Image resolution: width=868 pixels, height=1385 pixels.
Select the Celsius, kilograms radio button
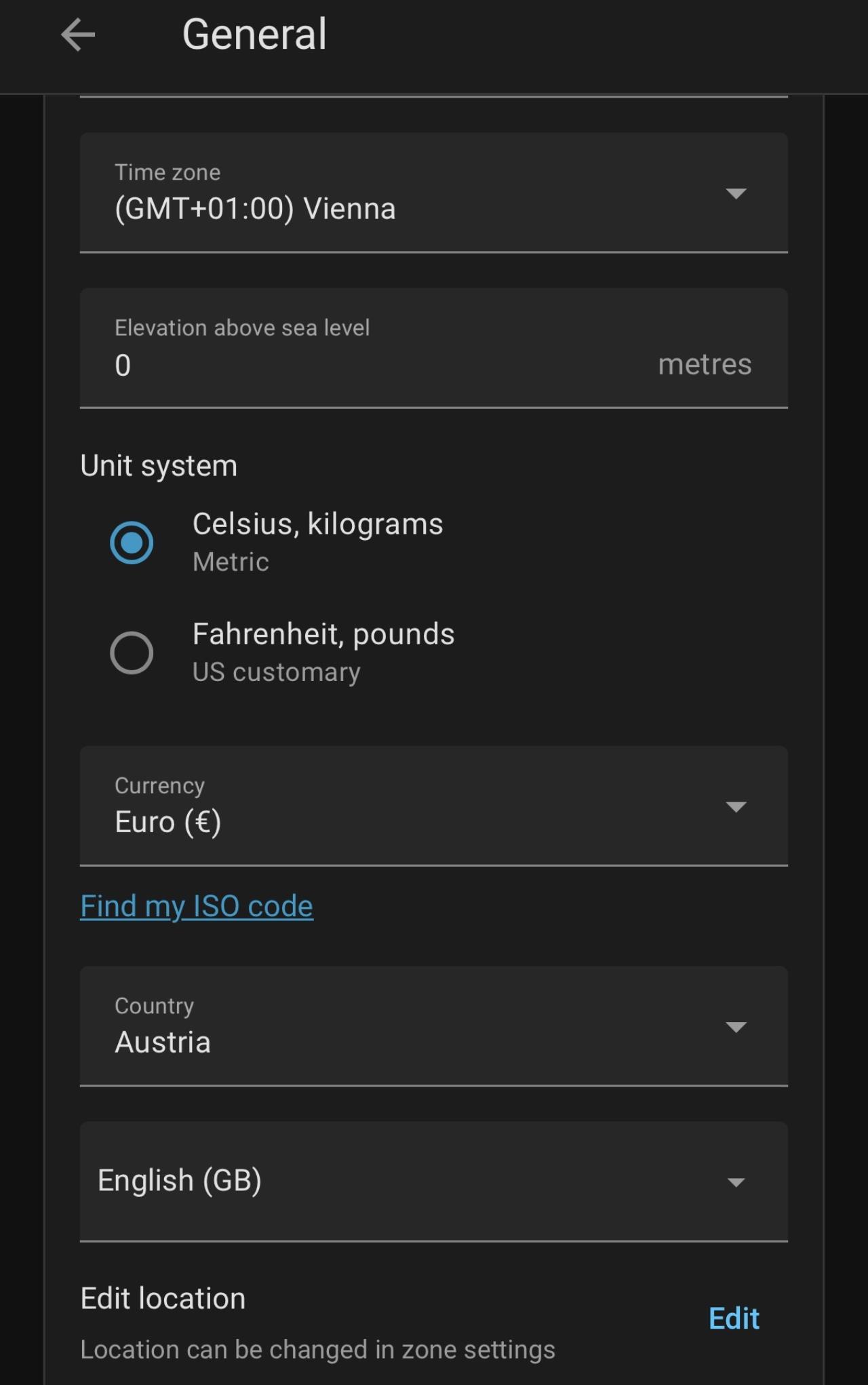[132, 543]
